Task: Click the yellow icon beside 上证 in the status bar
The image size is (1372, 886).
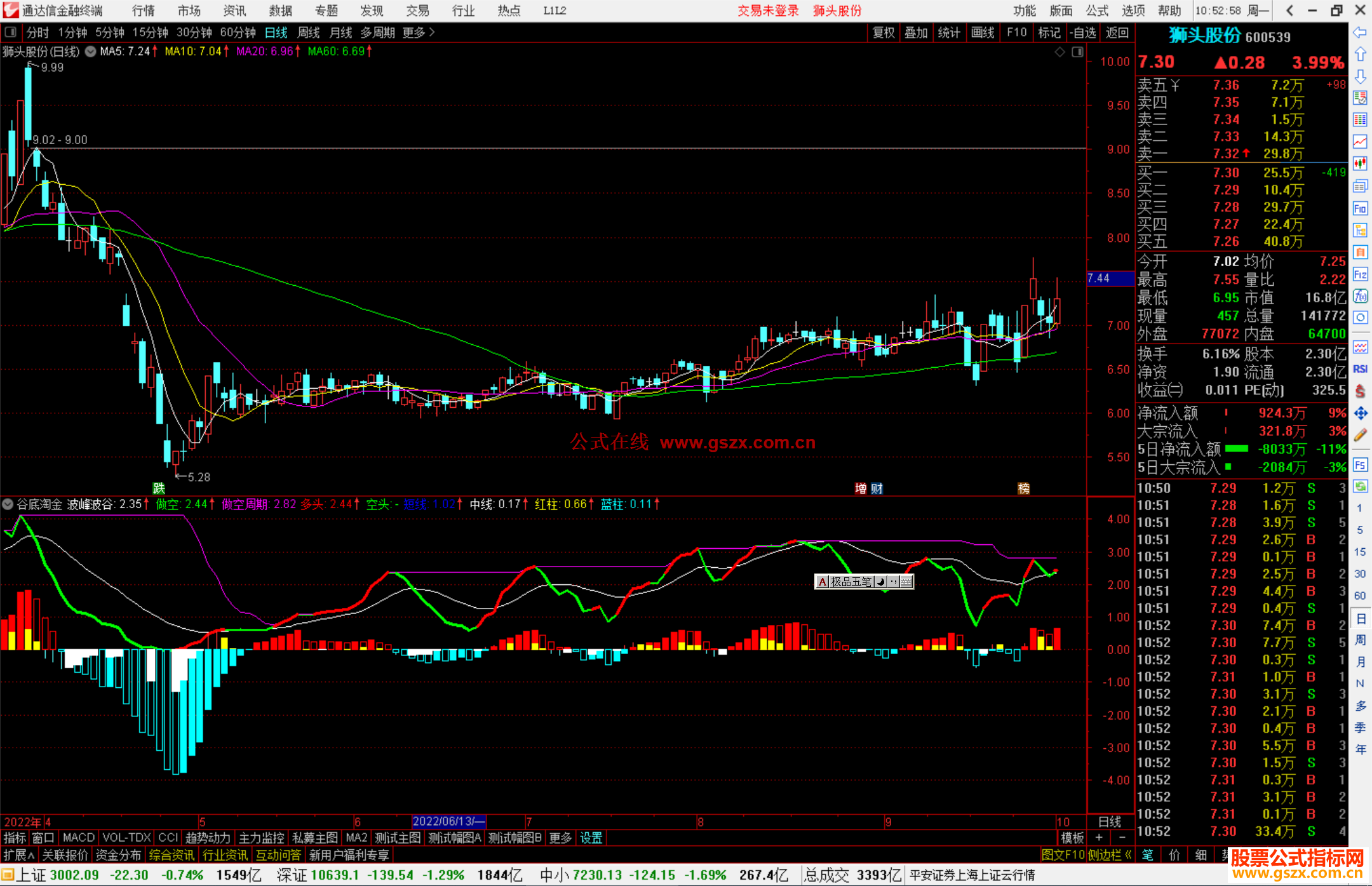Action: point(8,875)
